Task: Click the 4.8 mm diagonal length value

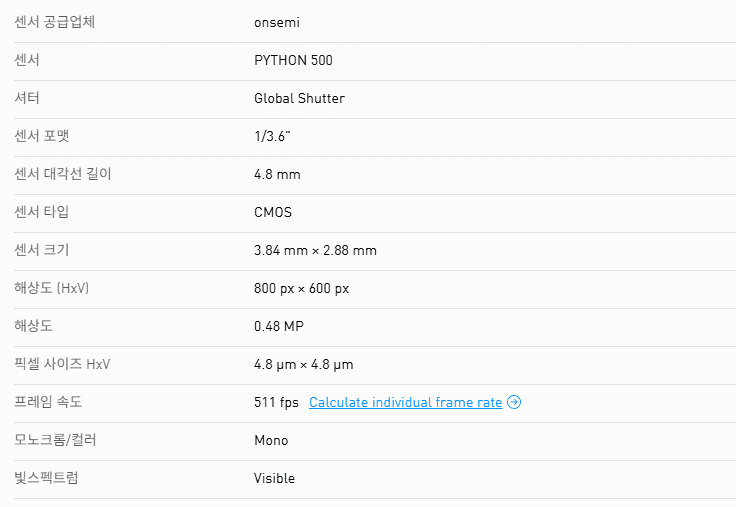Action: tap(277, 174)
